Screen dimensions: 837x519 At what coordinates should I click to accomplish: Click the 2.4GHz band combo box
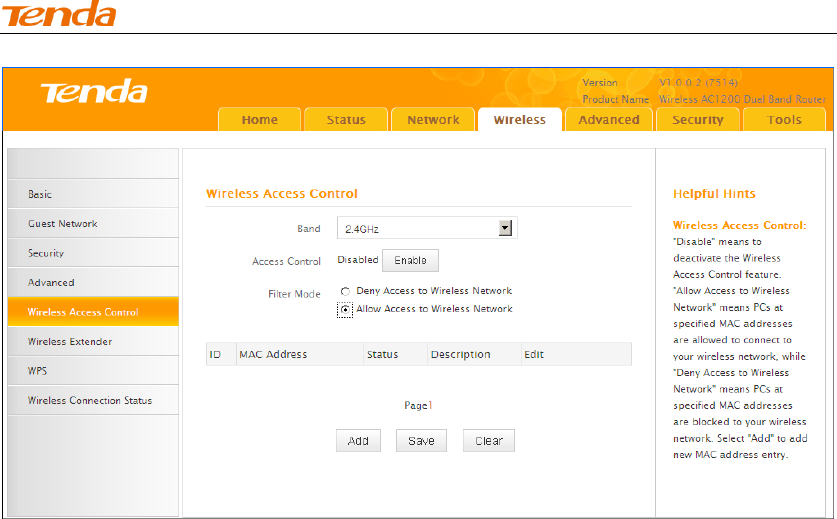click(427, 228)
